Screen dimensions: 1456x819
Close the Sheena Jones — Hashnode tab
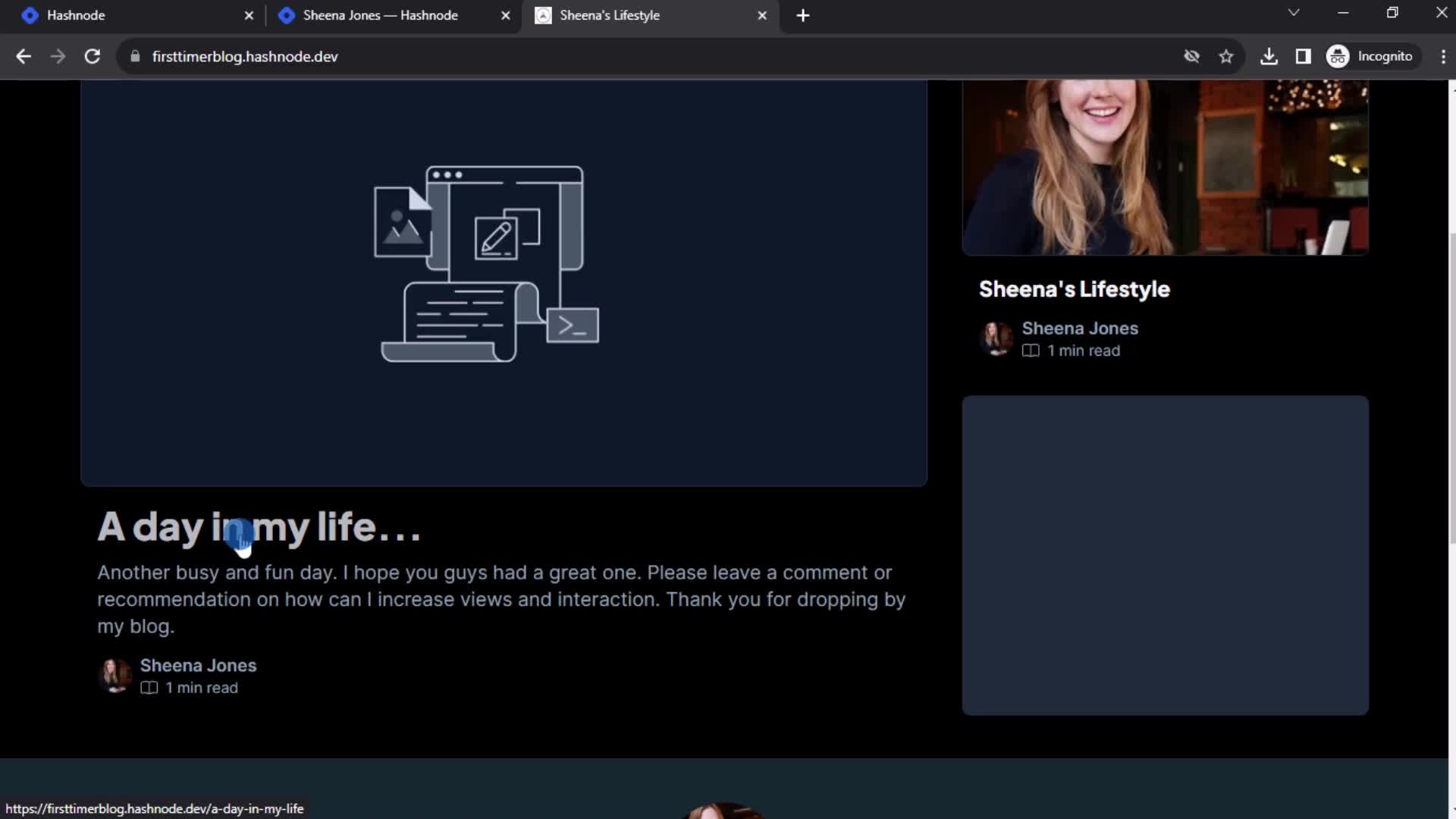[506, 15]
